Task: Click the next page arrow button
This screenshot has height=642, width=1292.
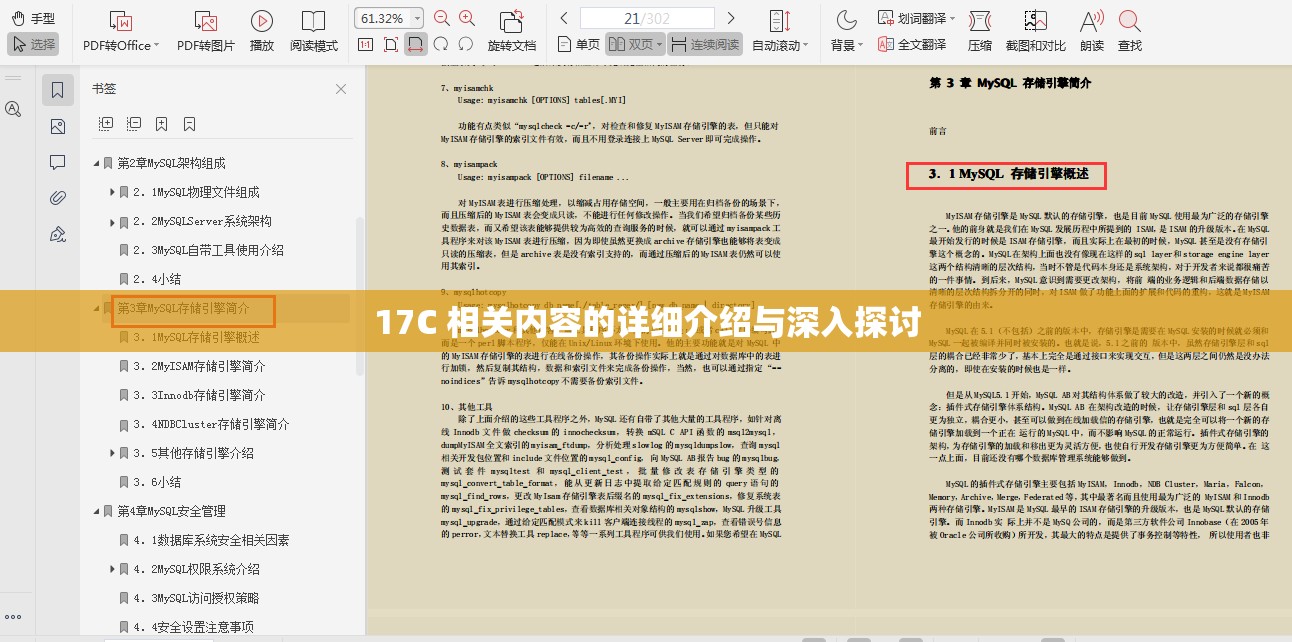Action: pyautogui.click(x=731, y=17)
